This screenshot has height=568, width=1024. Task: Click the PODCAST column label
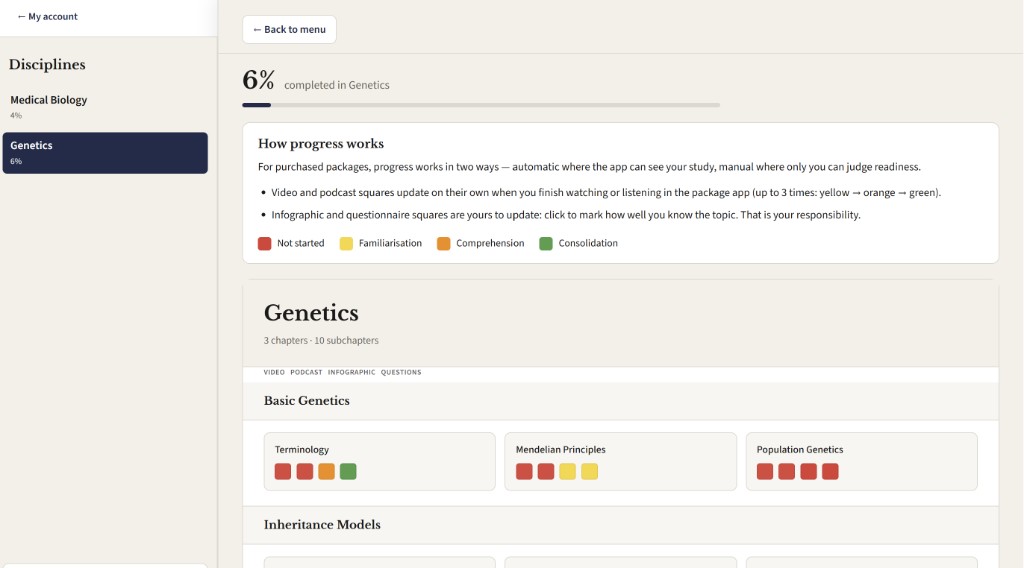306,372
